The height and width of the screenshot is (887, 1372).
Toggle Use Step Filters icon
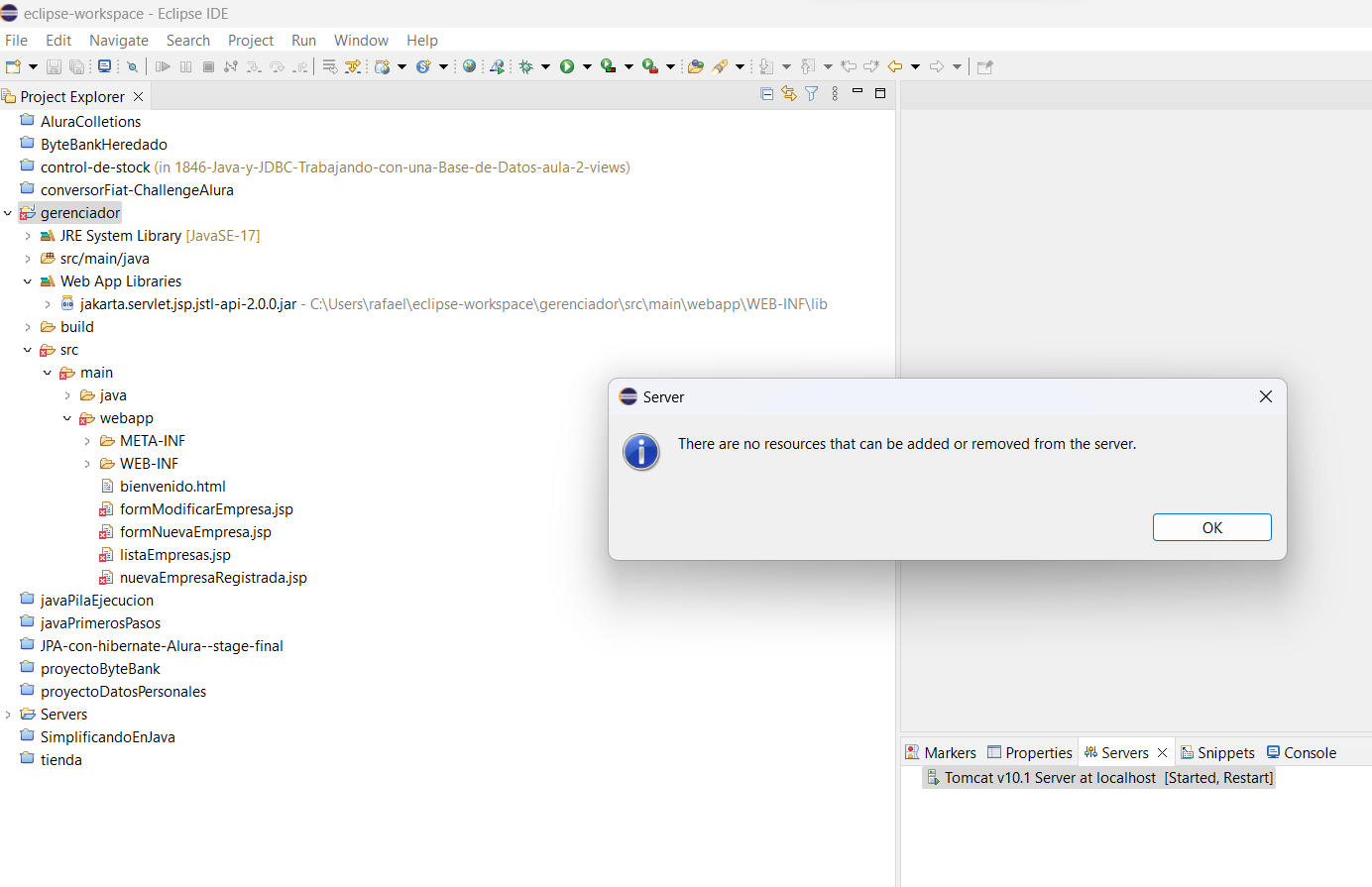(352, 66)
